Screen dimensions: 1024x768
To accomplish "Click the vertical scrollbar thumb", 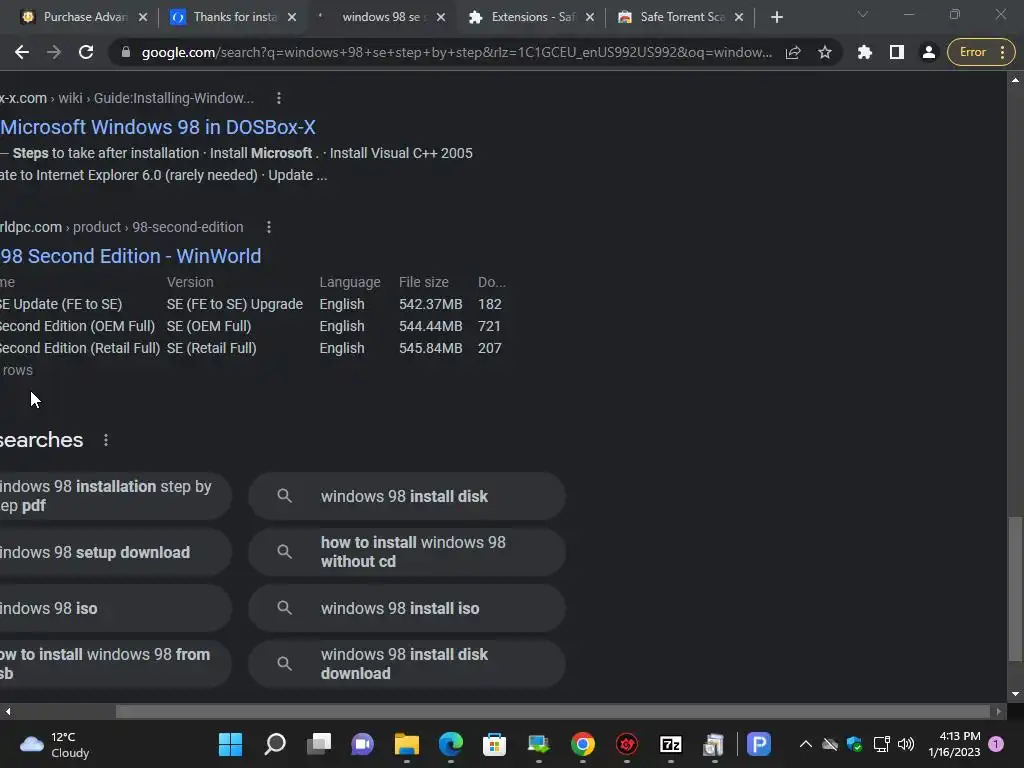I will (x=1015, y=589).
